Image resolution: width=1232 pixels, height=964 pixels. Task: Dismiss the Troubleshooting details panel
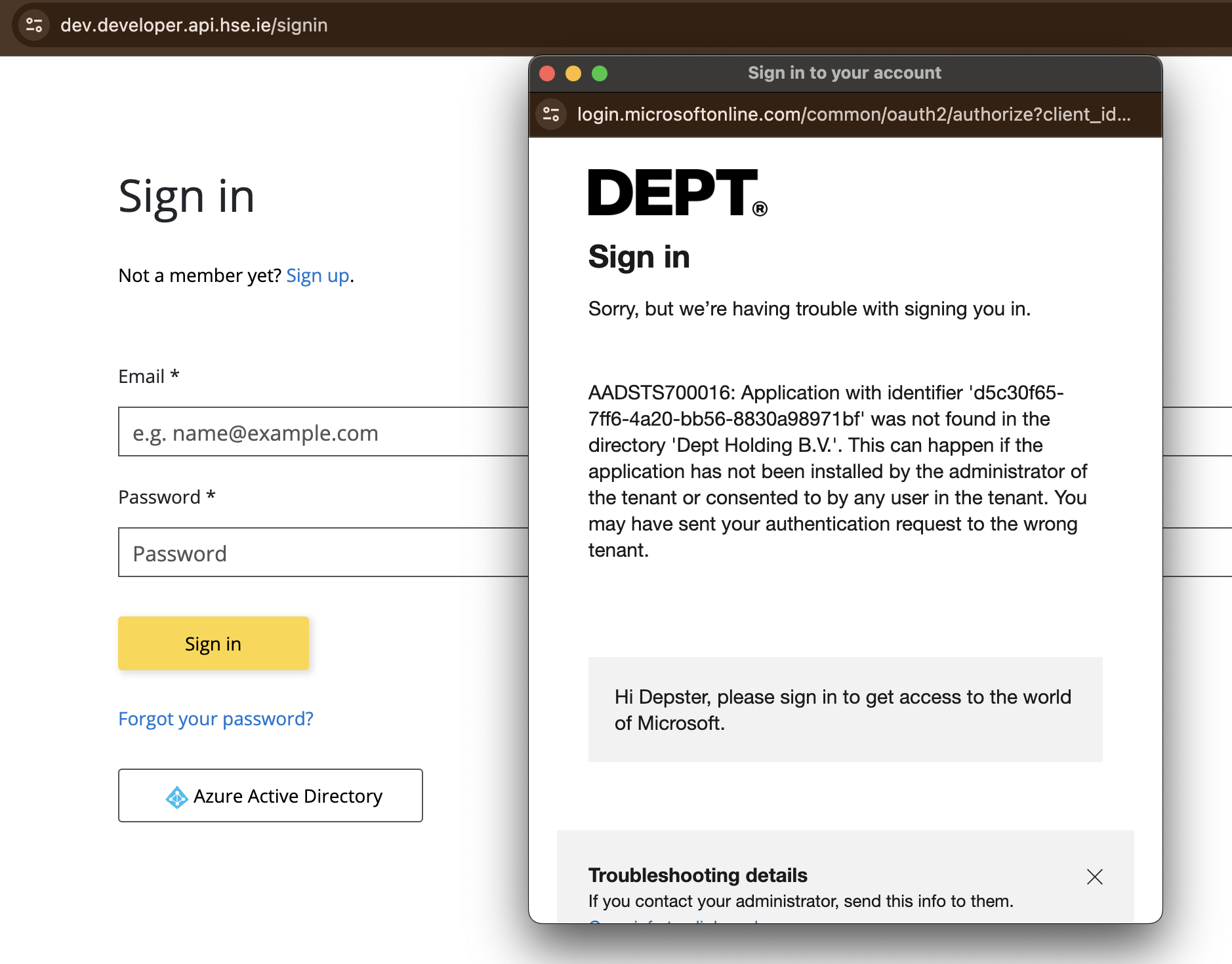[x=1094, y=877]
